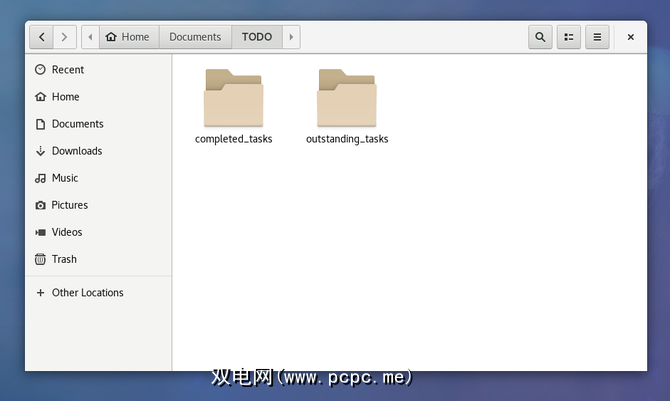Select the completed_tasks folder icon
This screenshot has height=401, width=670.
pyautogui.click(x=233, y=98)
